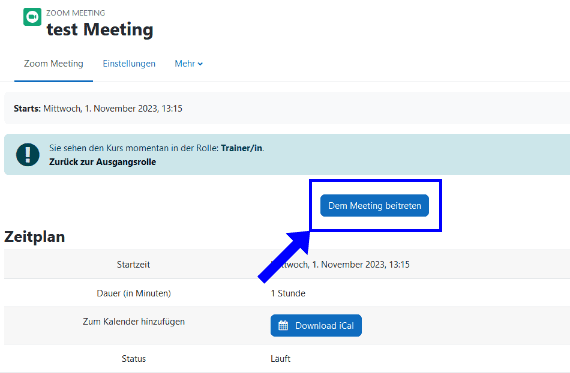Select the Starts: Mittwoch, 1. November 2023 text
Screen dimensions: 570x373
point(98,108)
